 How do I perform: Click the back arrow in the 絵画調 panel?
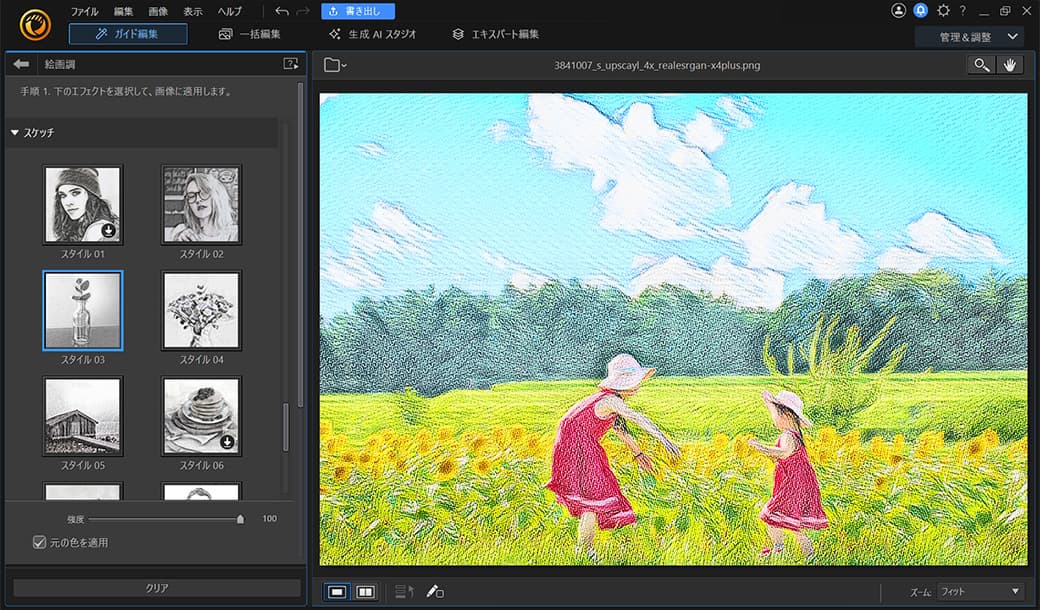(21, 62)
